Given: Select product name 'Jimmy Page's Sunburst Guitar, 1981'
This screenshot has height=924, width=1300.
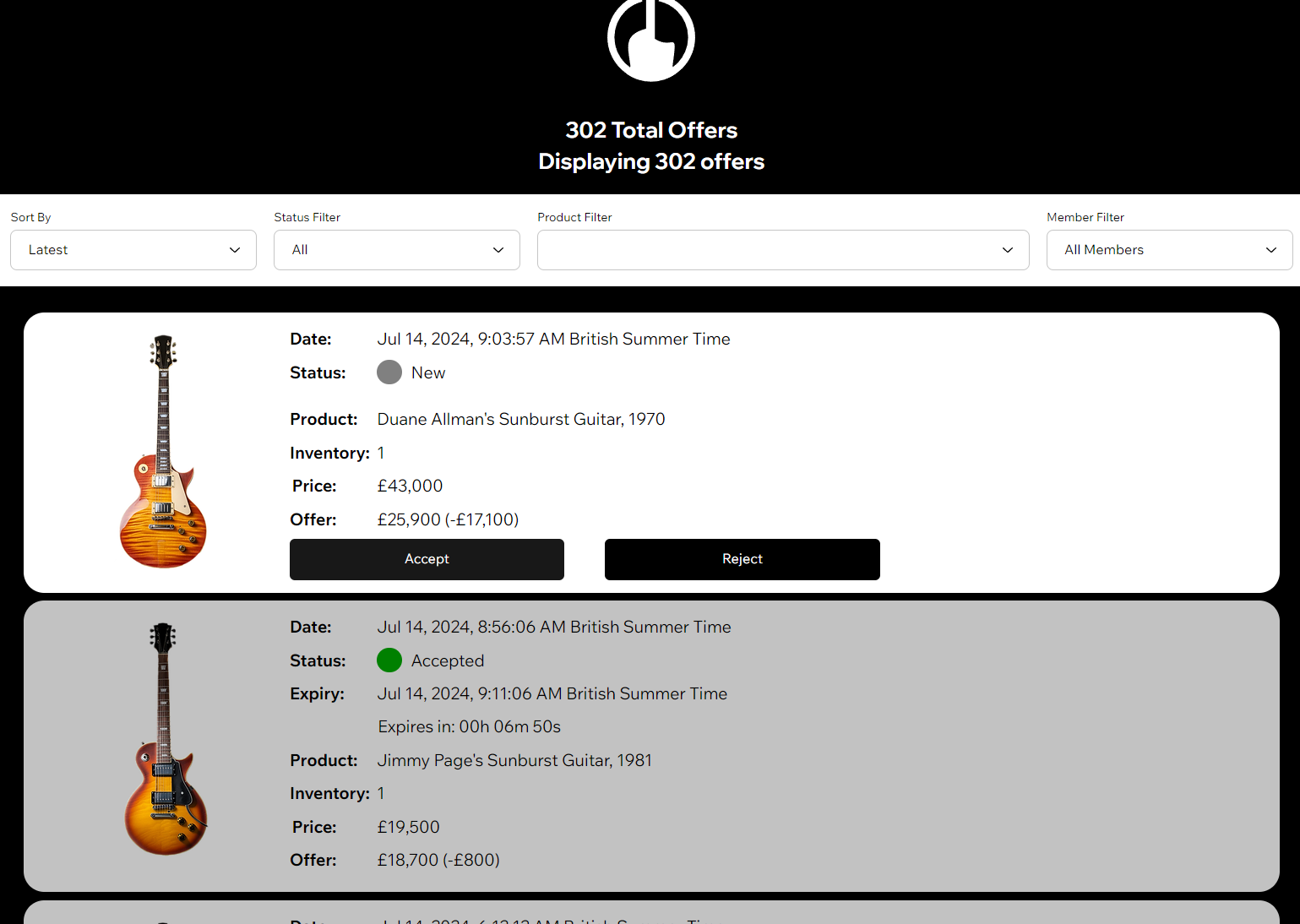Looking at the screenshot, I should coord(514,760).
